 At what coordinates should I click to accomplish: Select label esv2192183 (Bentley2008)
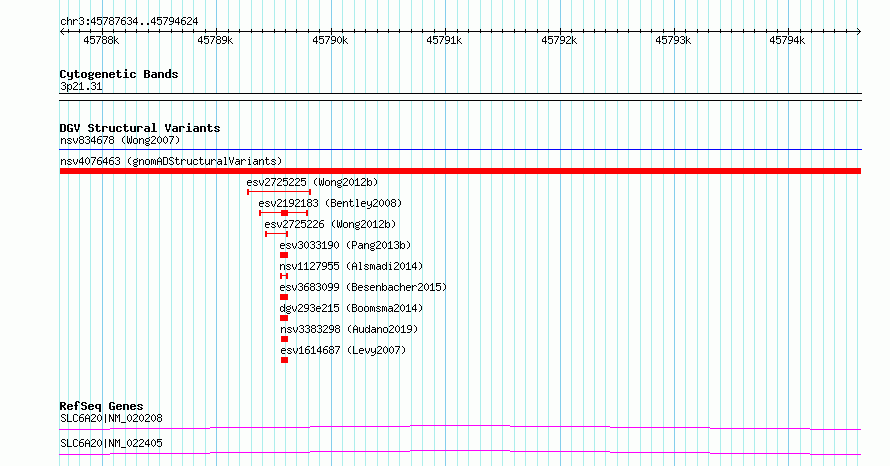click(x=330, y=203)
